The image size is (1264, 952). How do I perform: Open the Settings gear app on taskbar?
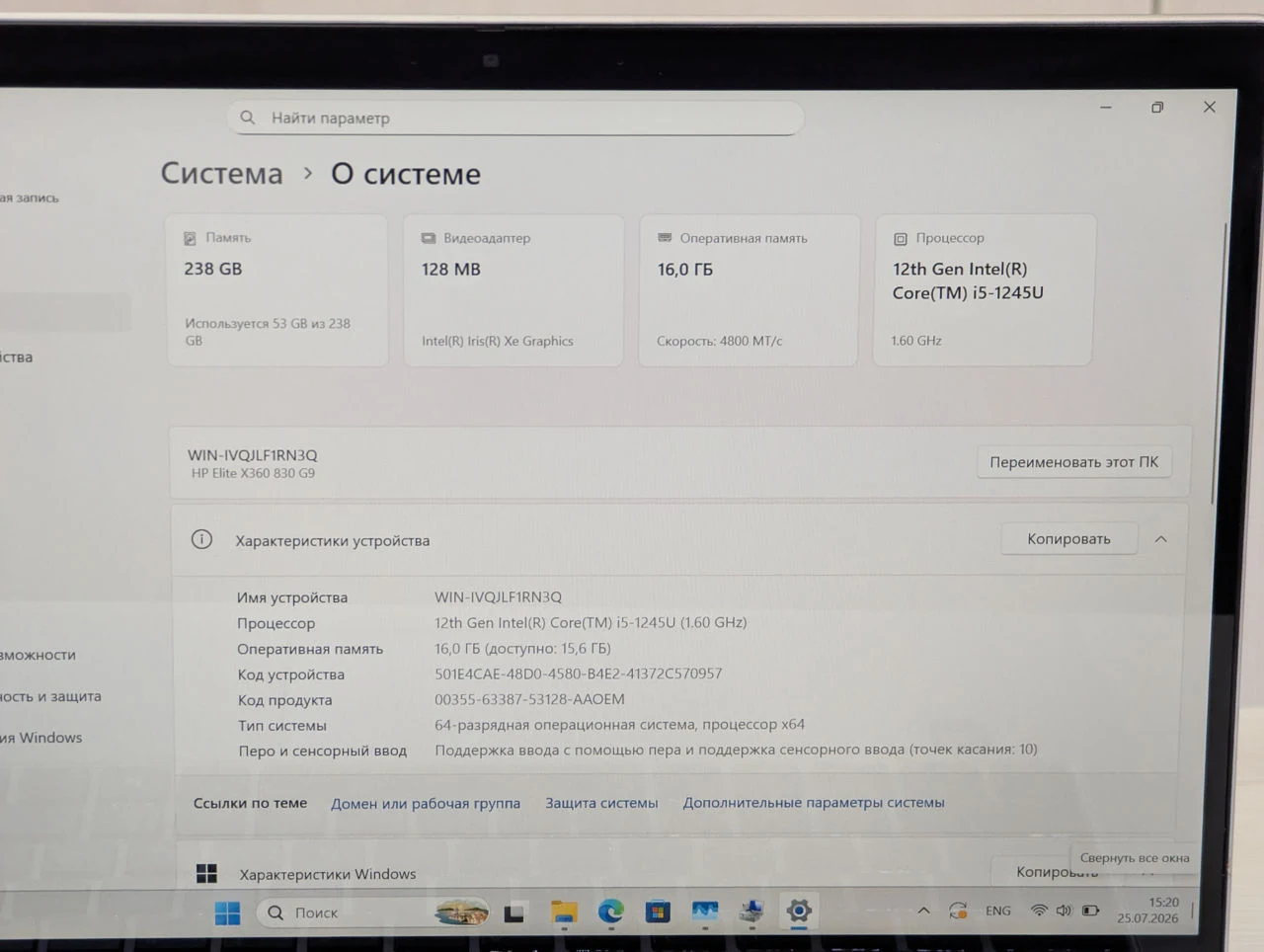[799, 910]
